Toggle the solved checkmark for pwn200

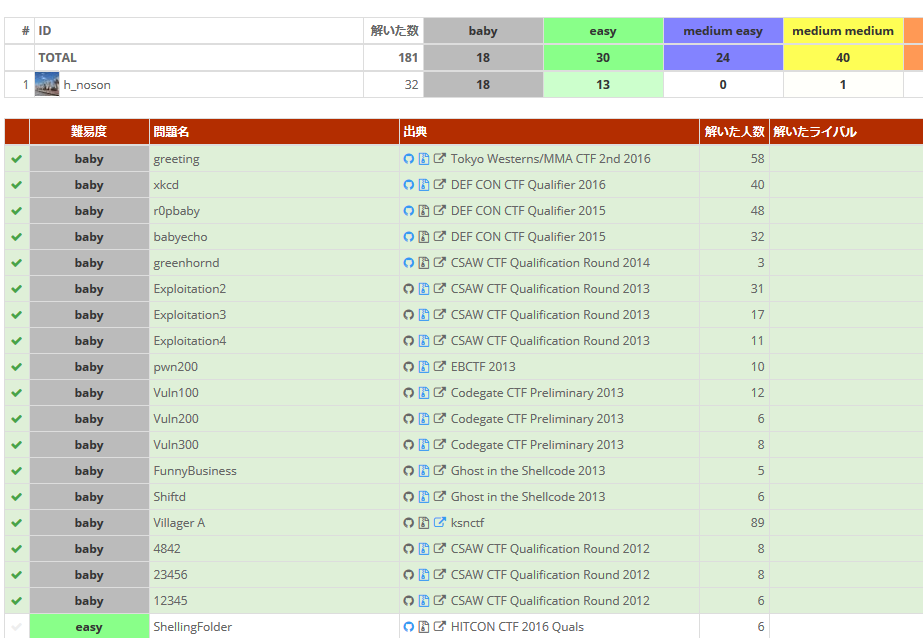click(x=16, y=367)
